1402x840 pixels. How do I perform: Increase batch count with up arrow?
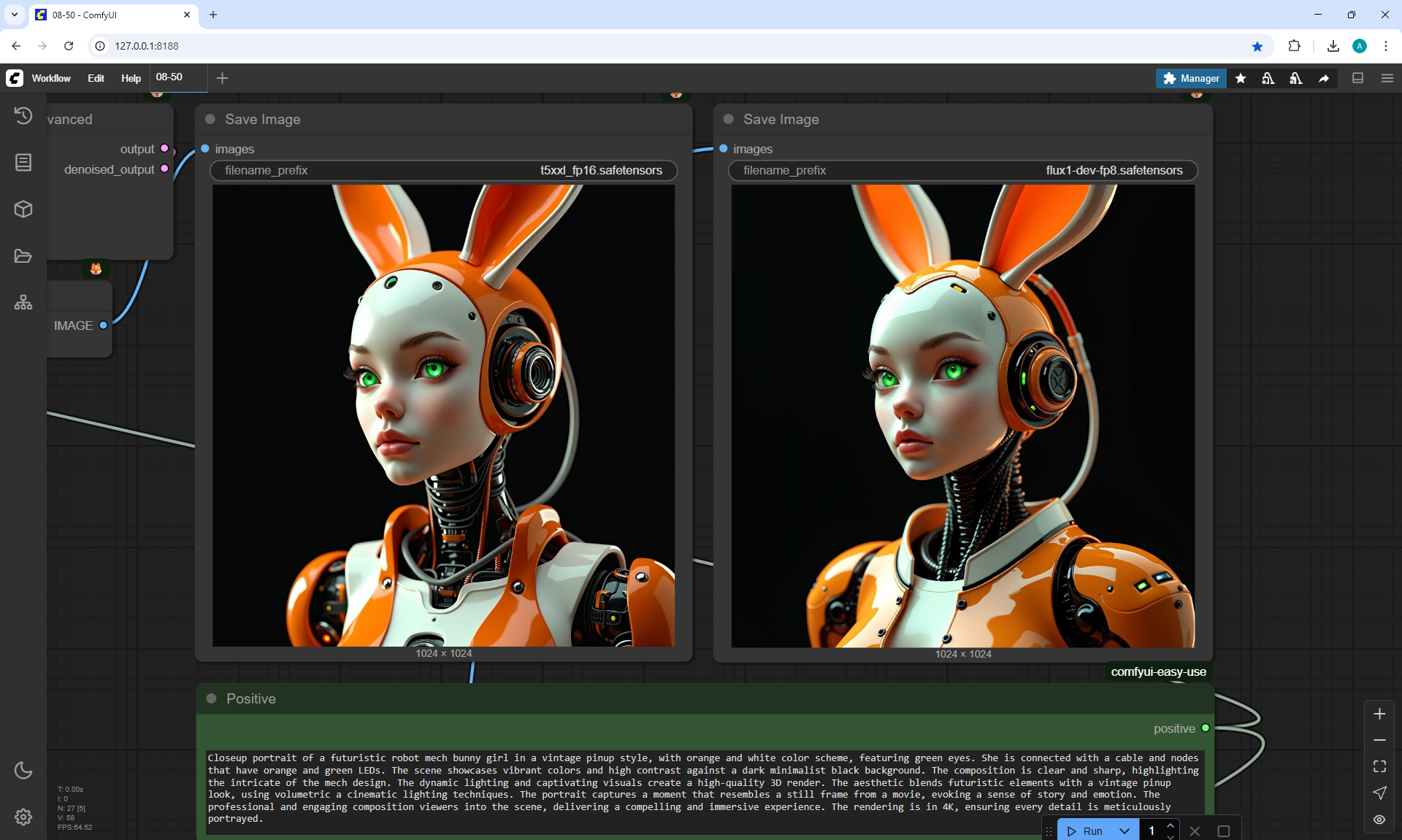tap(1171, 825)
